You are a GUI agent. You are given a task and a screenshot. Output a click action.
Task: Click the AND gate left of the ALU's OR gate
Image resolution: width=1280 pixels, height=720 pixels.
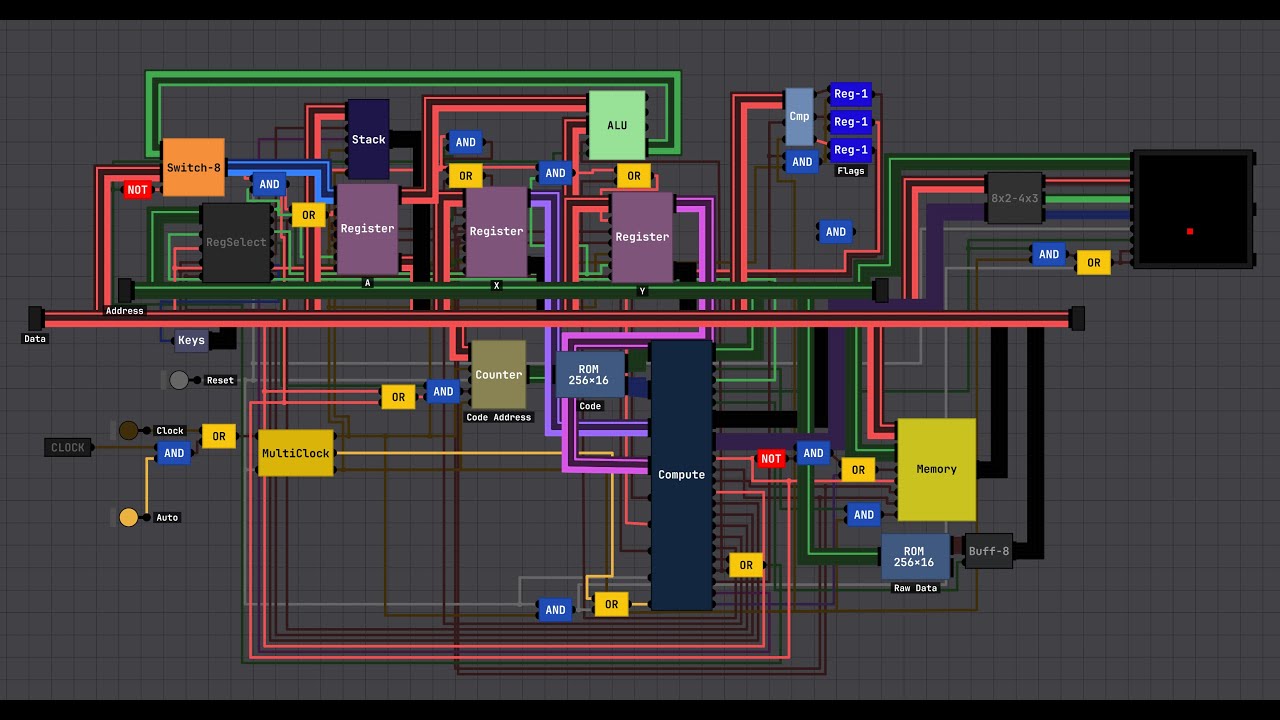[555, 173]
